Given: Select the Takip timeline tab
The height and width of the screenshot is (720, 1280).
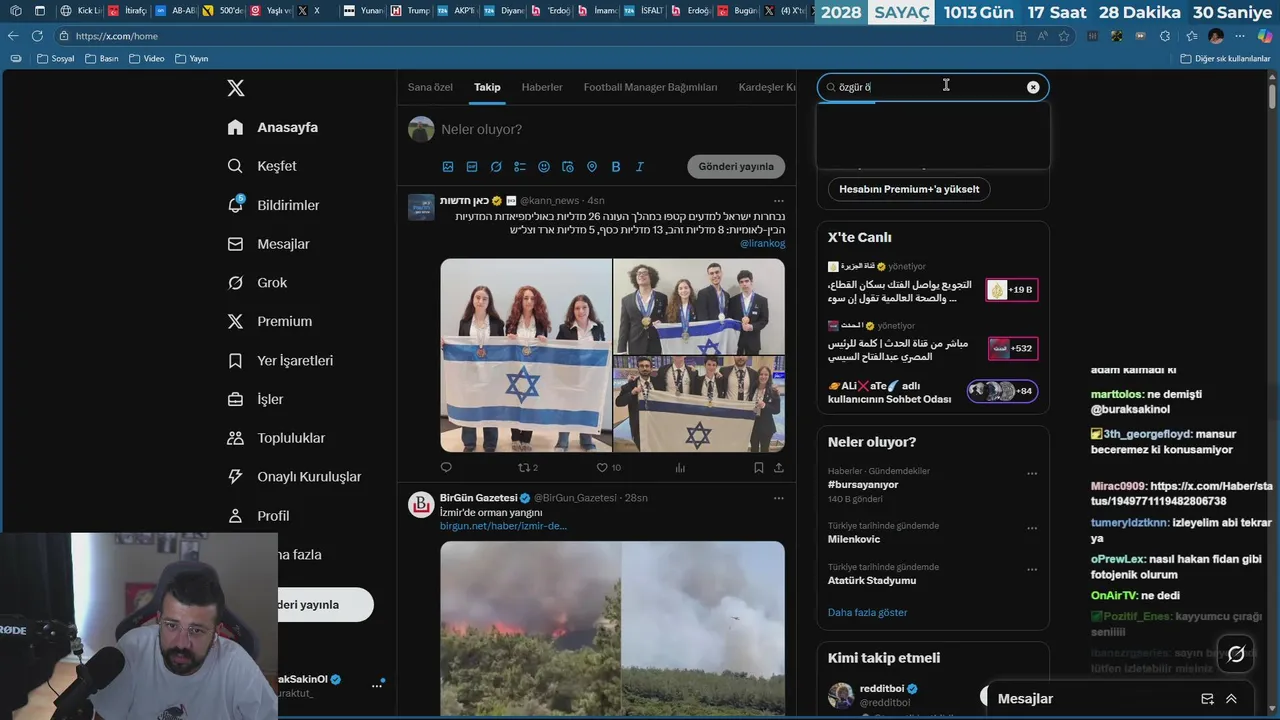Looking at the screenshot, I should click(487, 87).
